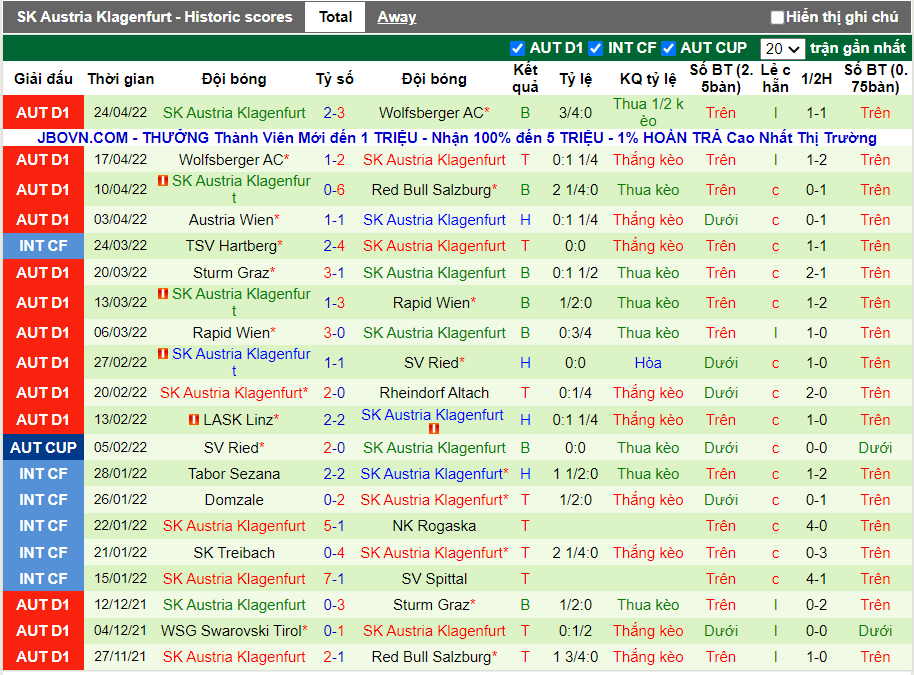
Task: Open the Away tab
Action: point(396,17)
